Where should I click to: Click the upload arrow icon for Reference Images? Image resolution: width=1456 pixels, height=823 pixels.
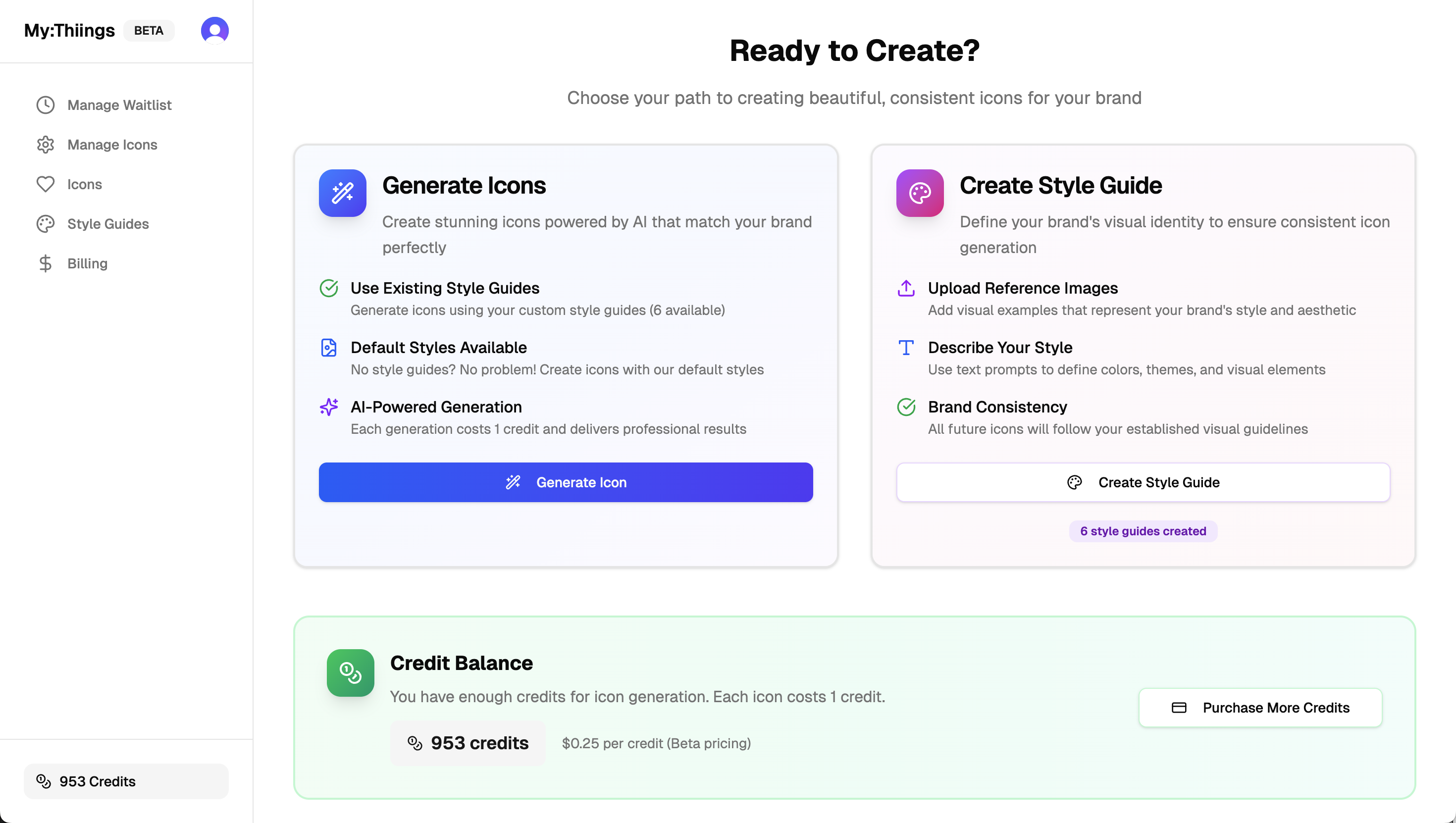click(x=906, y=288)
